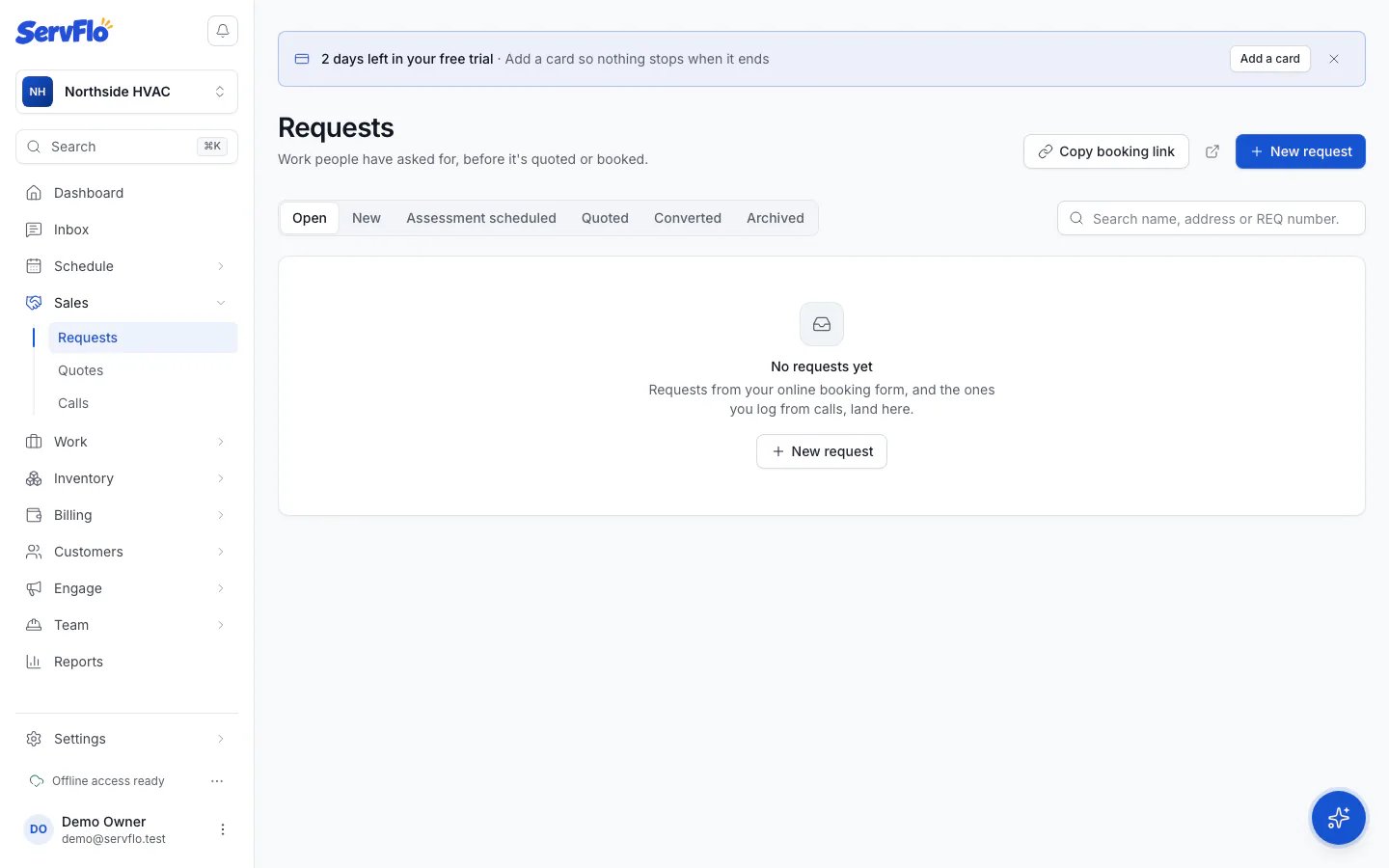Viewport: 1389px width, 868px height.
Task: Expand the Schedule section chevron
Action: 221,266
